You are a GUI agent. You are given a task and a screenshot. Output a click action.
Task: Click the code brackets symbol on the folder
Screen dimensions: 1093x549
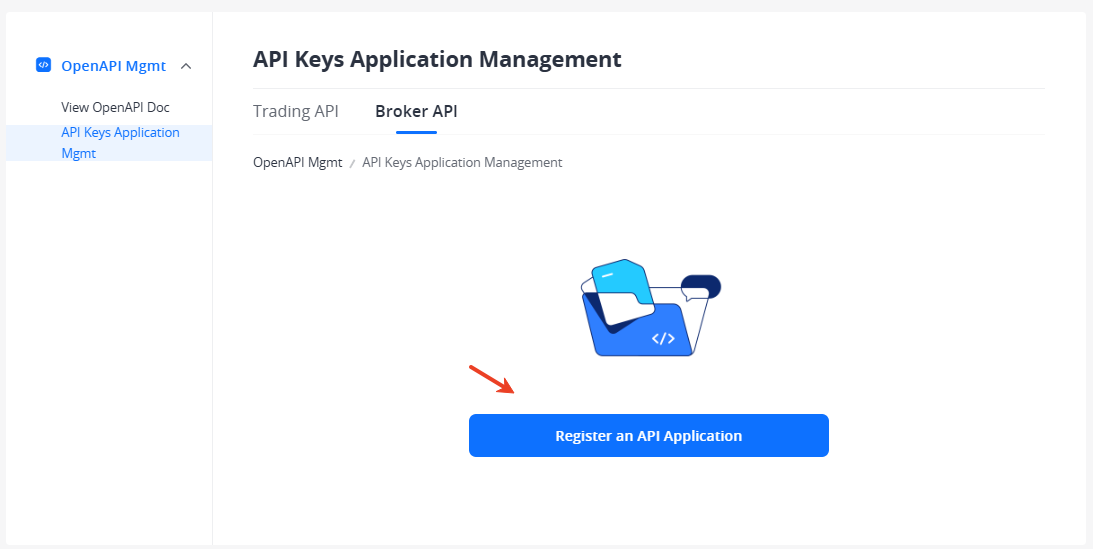click(663, 338)
